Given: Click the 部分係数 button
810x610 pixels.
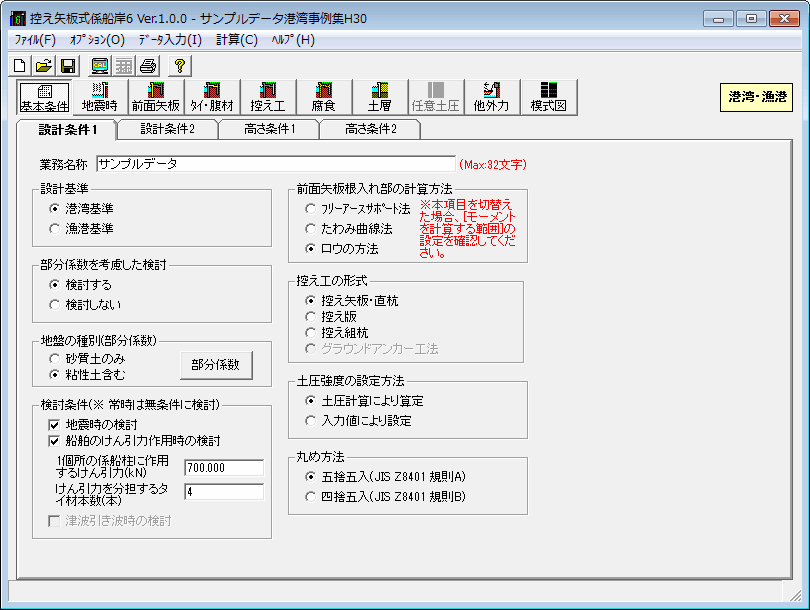Looking at the screenshot, I should pos(216,365).
